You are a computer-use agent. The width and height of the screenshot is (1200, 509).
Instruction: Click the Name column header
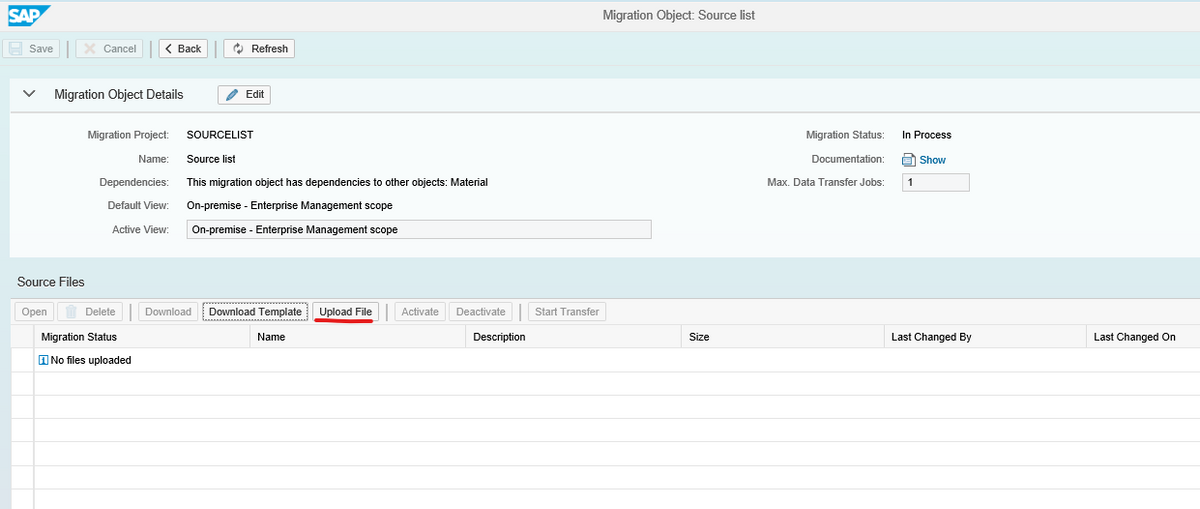(x=358, y=337)
